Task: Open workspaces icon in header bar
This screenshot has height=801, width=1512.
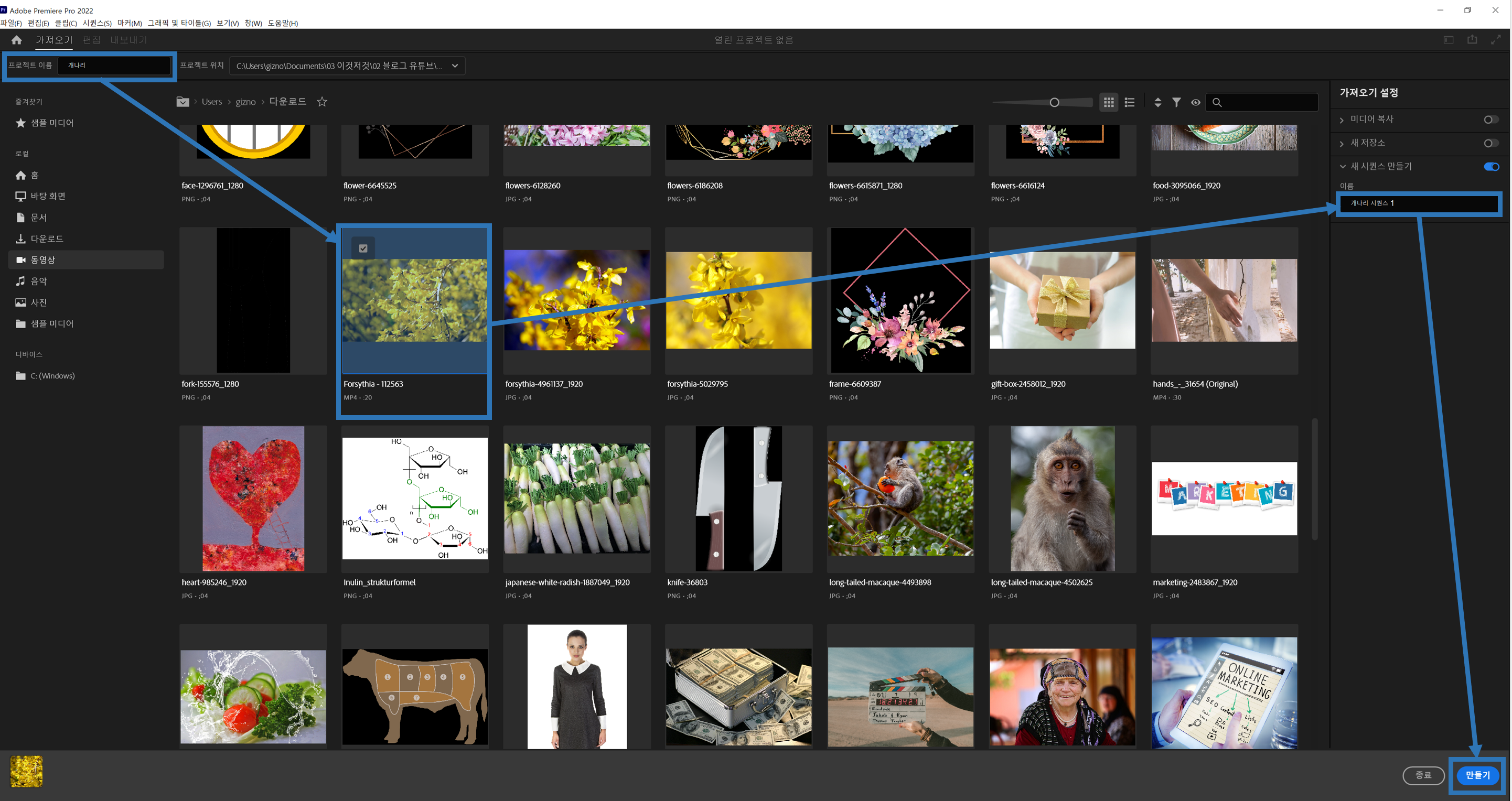Action: [x=1449, y=40]
